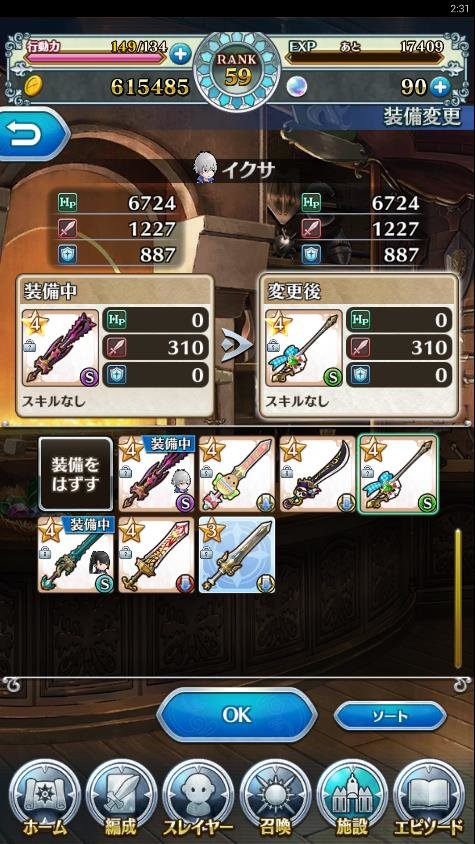Open the 編成 formation menu icon
The width and height of the screenshot is (475, 844).
[121, 797]
